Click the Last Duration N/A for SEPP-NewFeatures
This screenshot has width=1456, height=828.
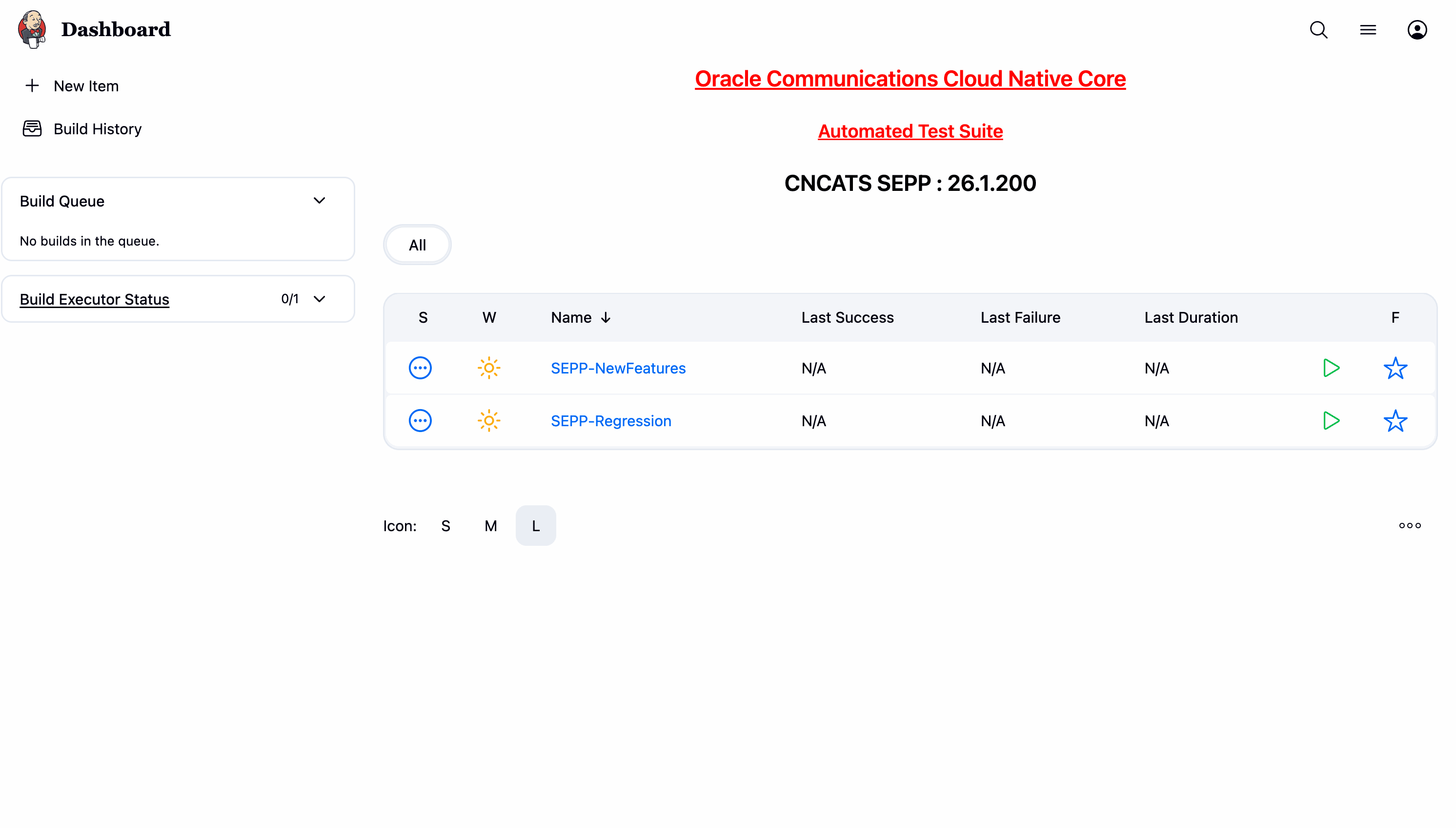tap(1156, 369)
